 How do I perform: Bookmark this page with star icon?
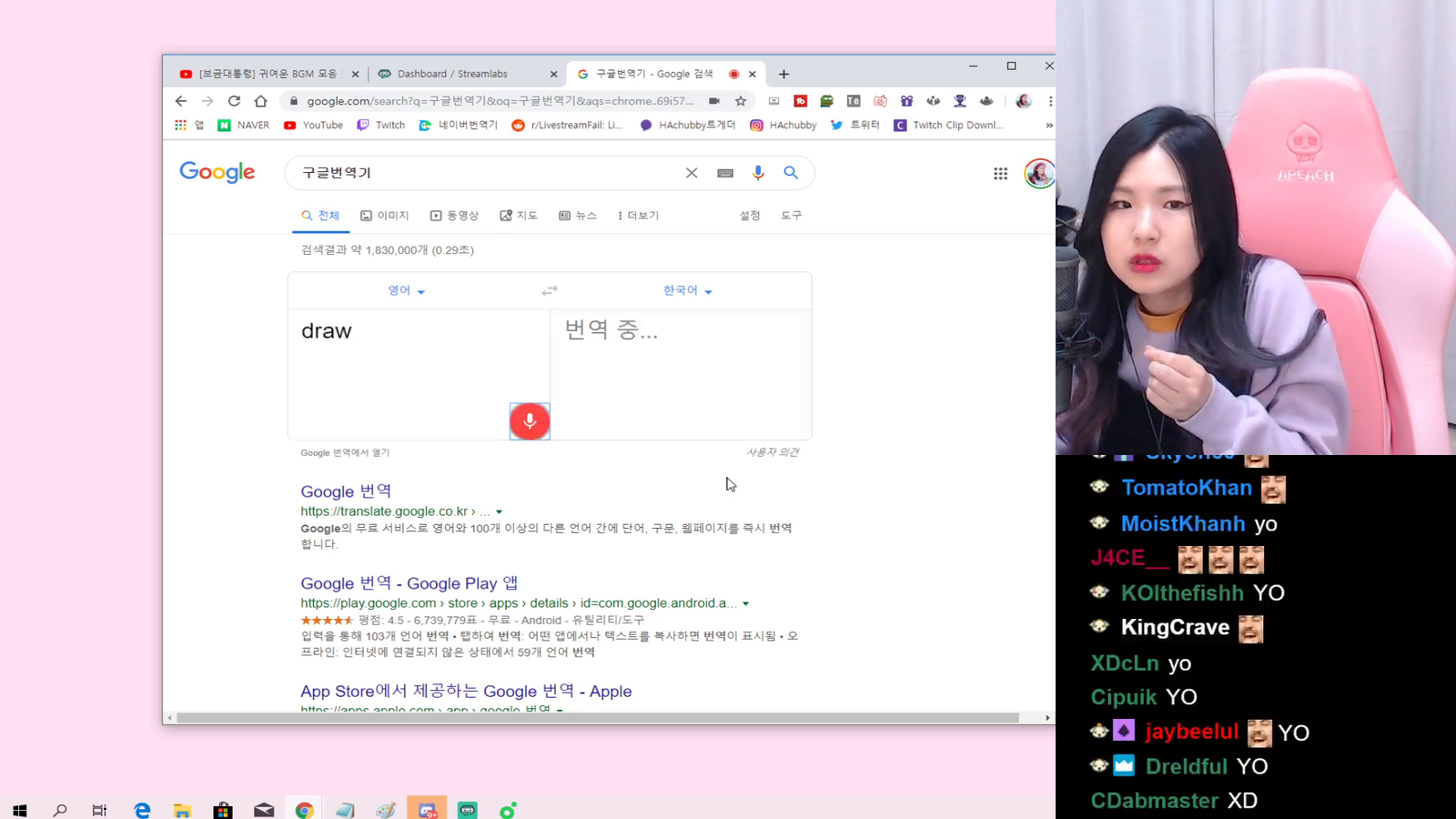pyautogui.click(x=741, y=101)
